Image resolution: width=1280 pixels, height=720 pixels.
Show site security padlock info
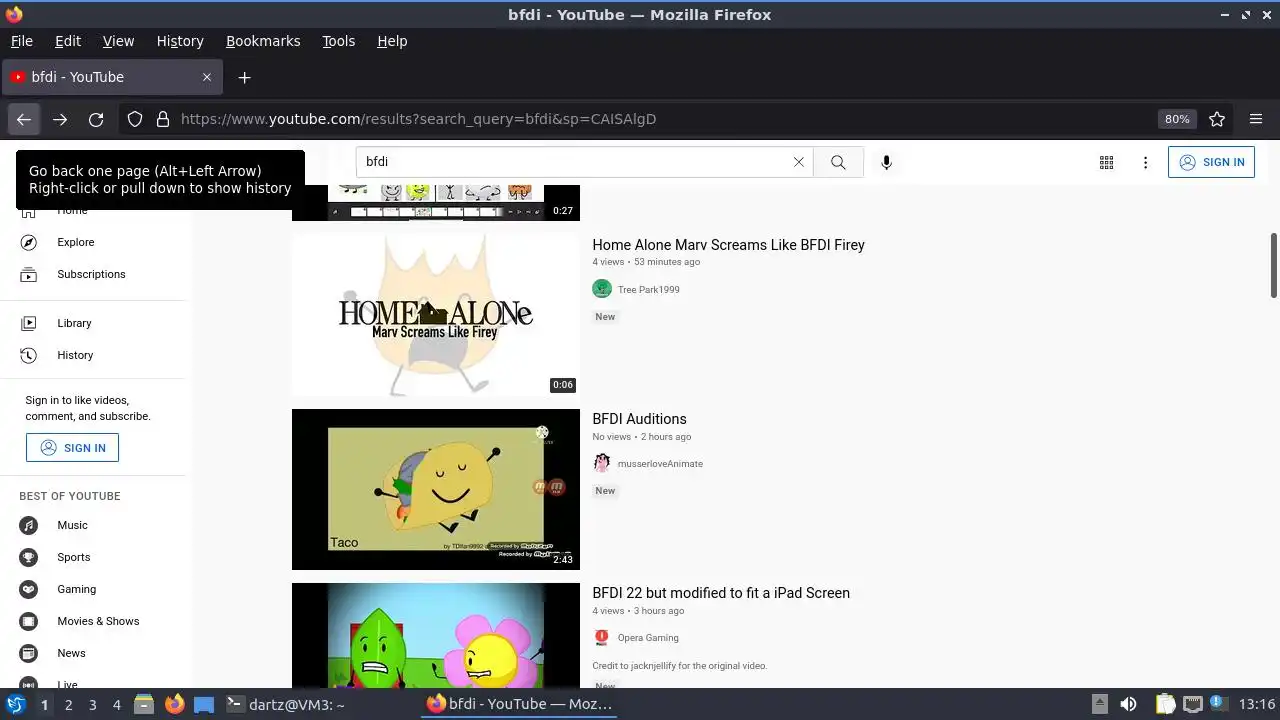[x=163, y=119]
